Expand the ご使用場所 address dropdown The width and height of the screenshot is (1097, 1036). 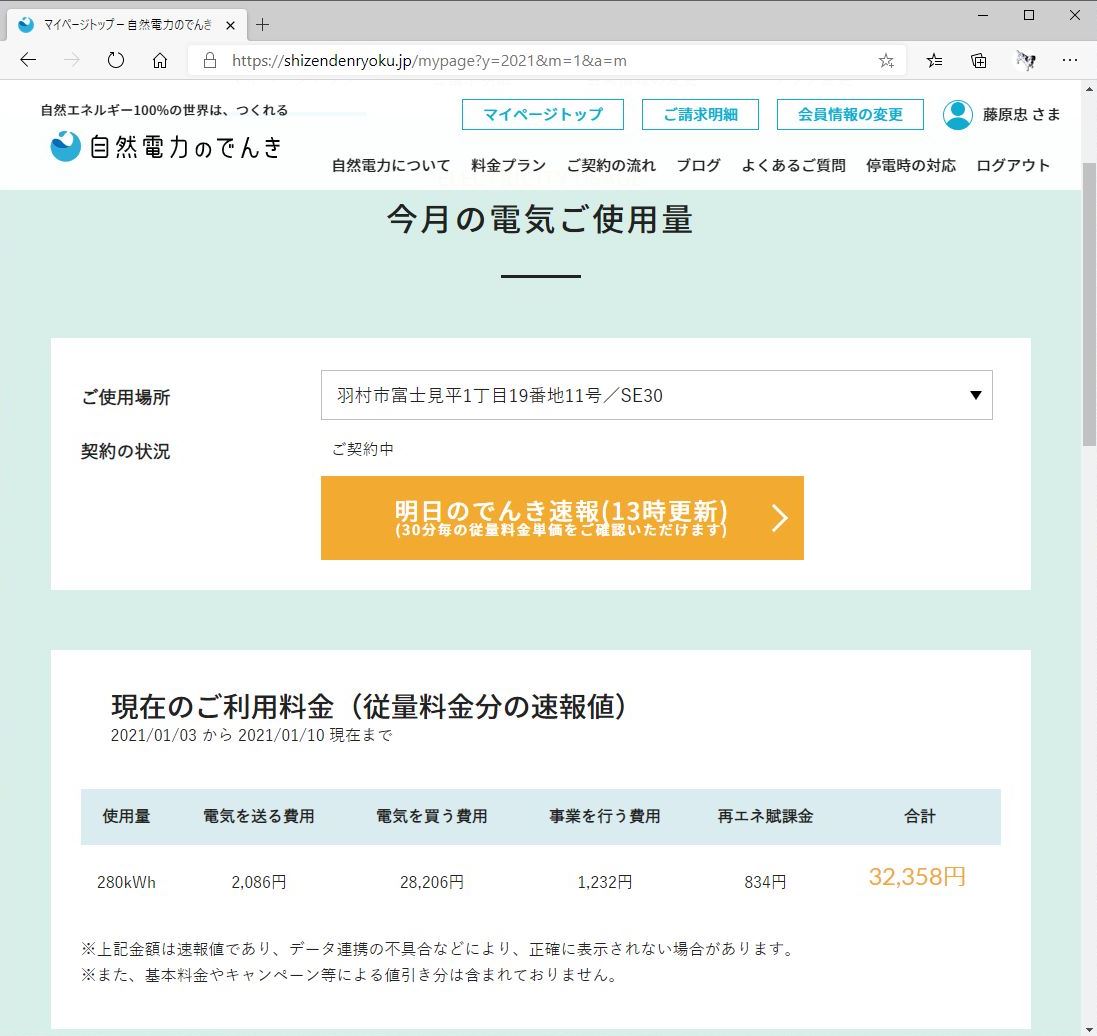point(656,395)
